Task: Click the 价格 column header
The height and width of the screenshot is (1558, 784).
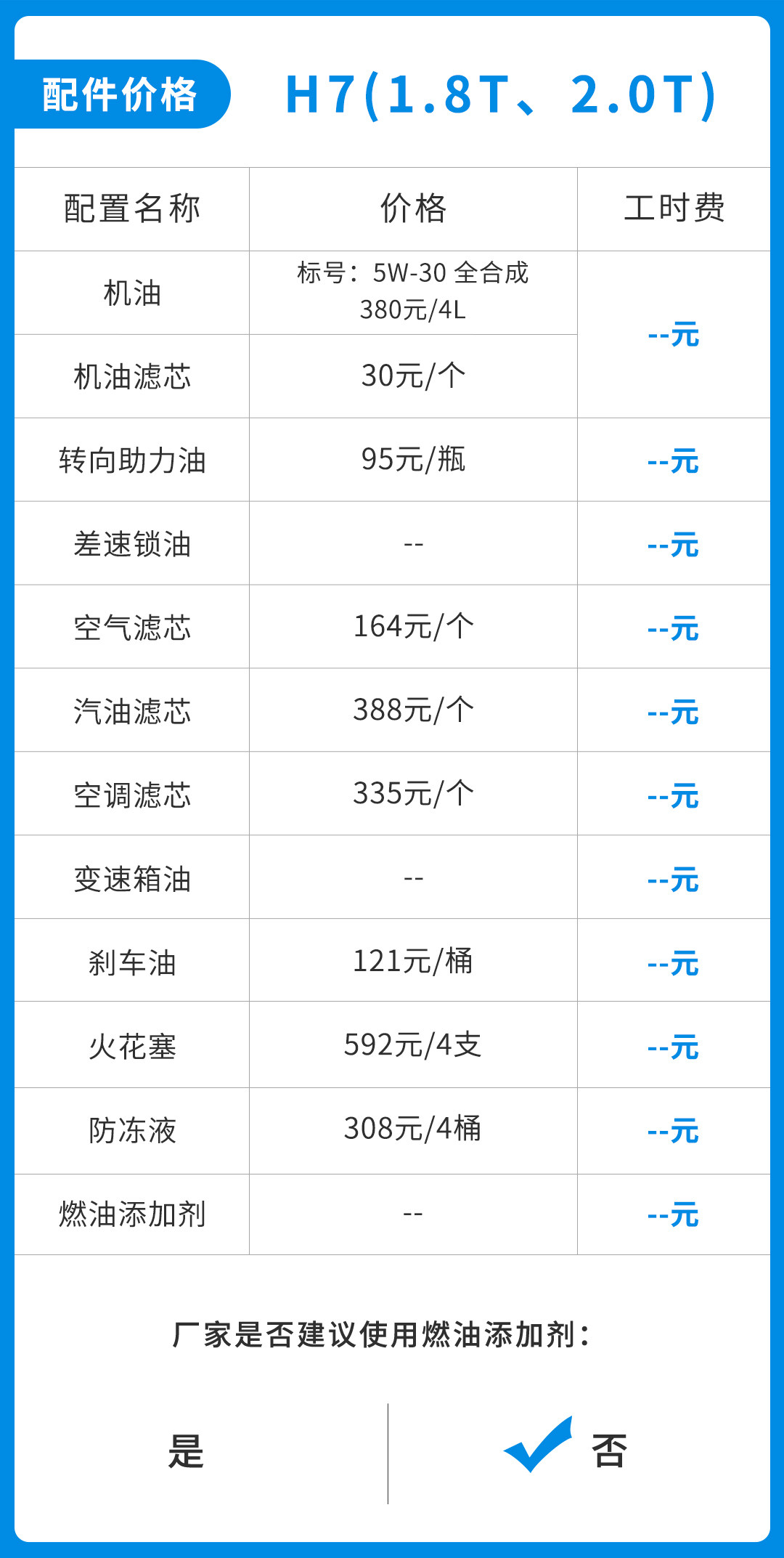Action: click(x=413, y=208)
